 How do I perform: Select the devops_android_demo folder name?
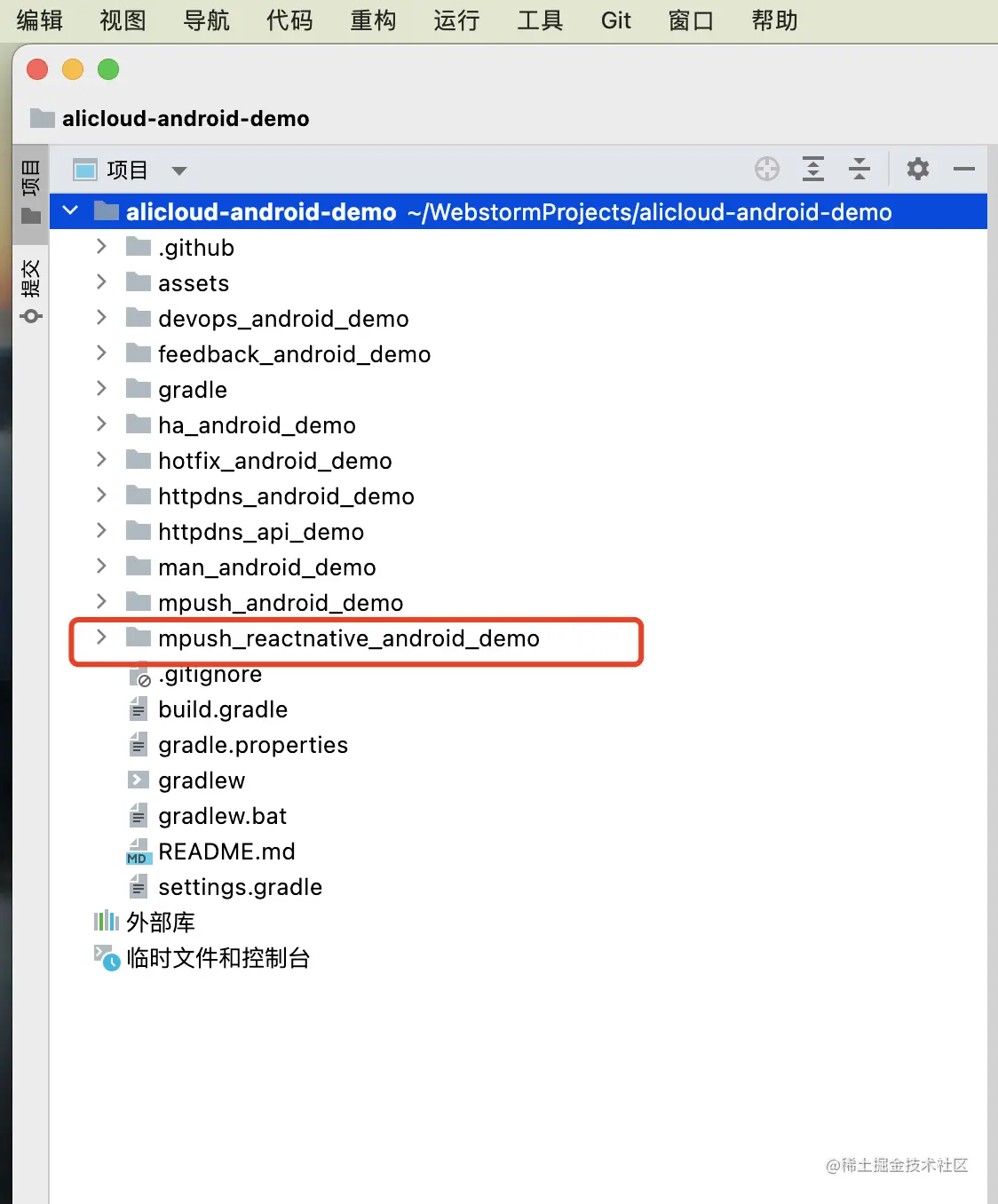(x=283, y=319)
